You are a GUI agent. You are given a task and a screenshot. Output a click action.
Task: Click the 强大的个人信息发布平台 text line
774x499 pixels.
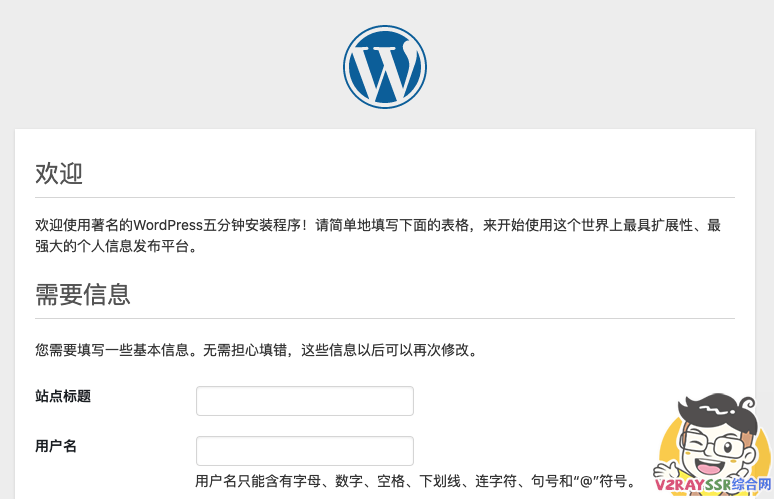click(115, 246)
